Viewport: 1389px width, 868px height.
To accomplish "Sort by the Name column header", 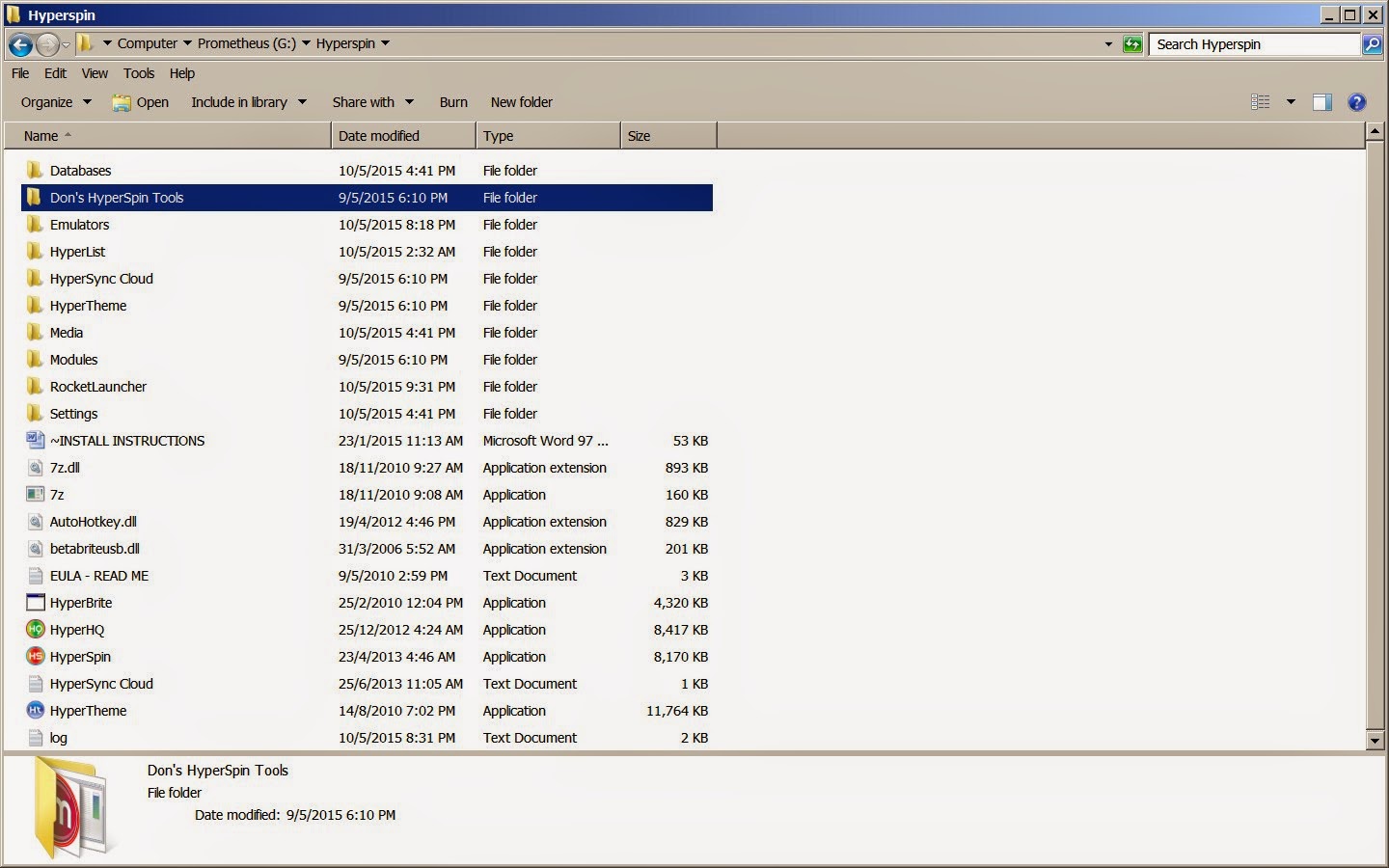I will [x=168, y=136].
